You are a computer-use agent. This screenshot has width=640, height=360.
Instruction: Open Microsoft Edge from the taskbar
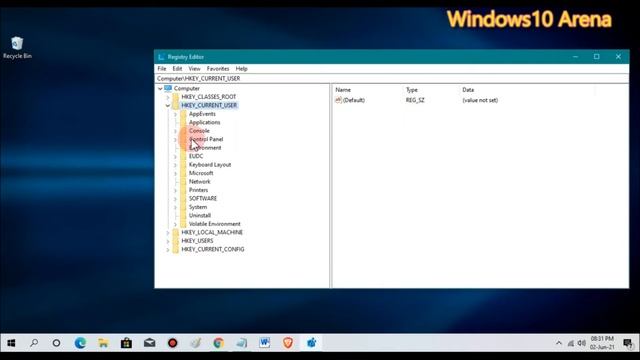click(x=80, y=343)
